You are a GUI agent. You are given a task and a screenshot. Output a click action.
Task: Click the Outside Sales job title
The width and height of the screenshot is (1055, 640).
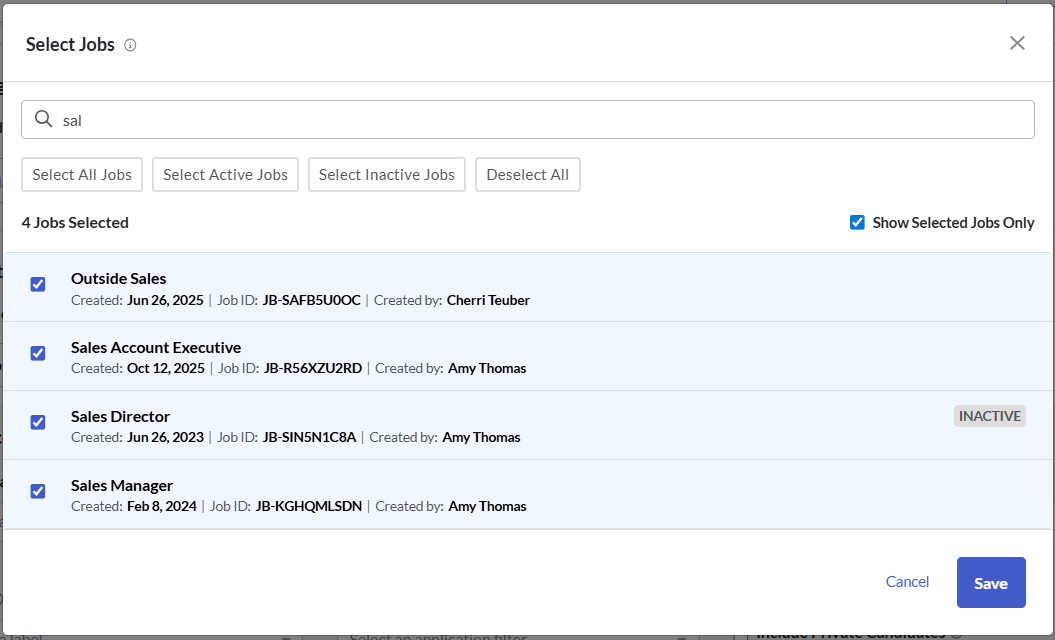tap(119, 278)
